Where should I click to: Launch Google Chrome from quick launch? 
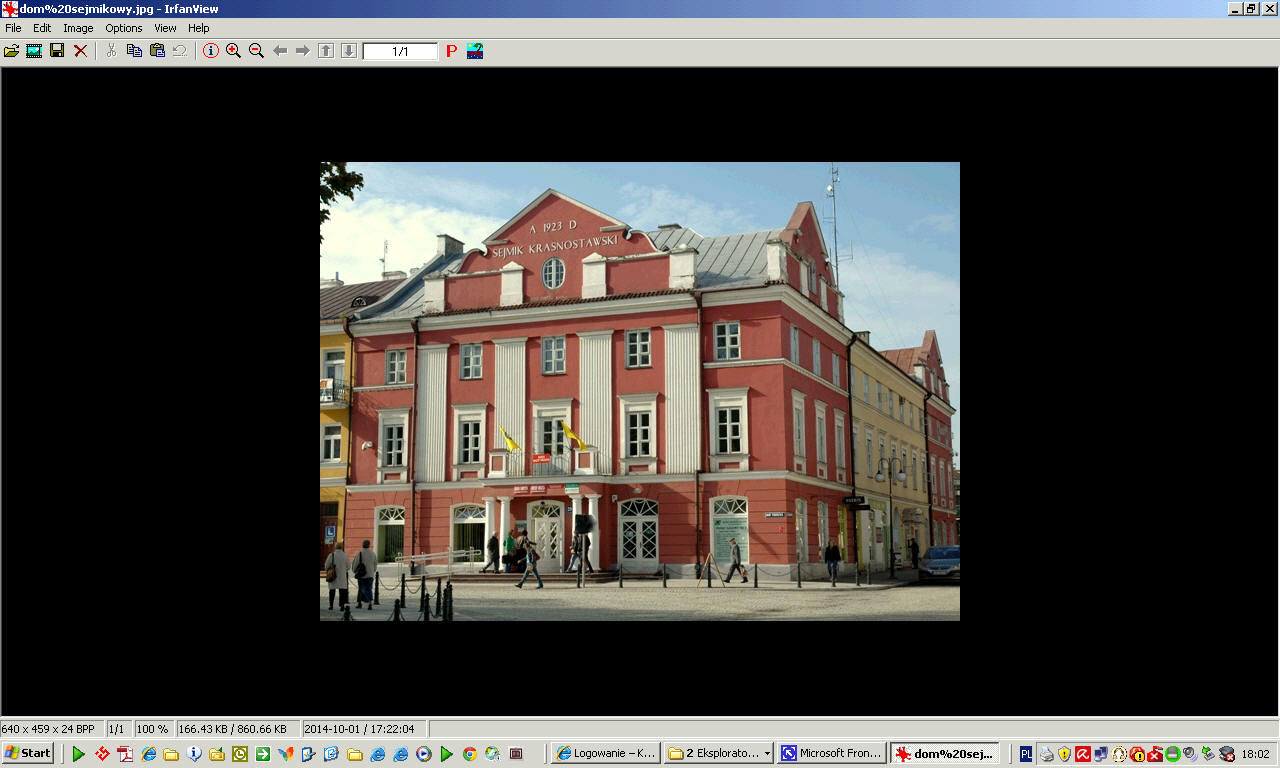[470, 754]
